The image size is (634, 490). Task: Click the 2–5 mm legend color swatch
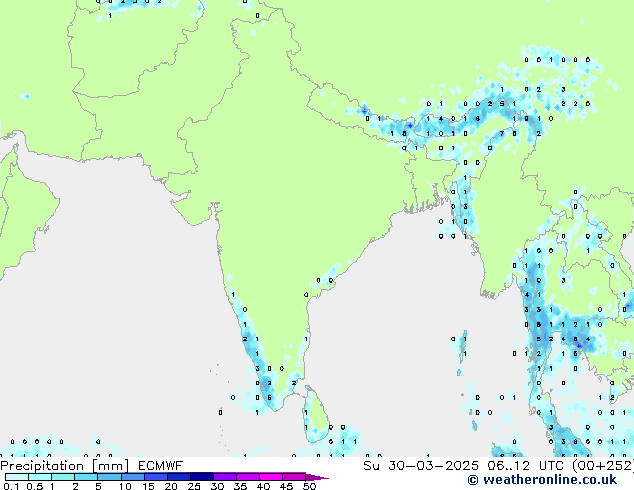click(86, 477)
